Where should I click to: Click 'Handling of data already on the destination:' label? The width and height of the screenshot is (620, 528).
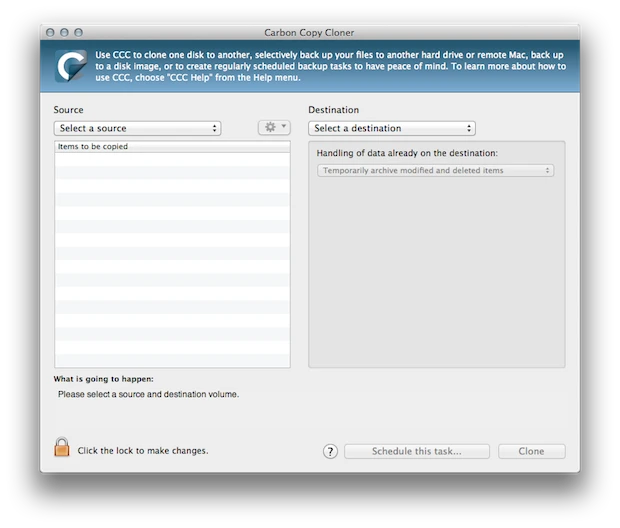pos(407,153)
